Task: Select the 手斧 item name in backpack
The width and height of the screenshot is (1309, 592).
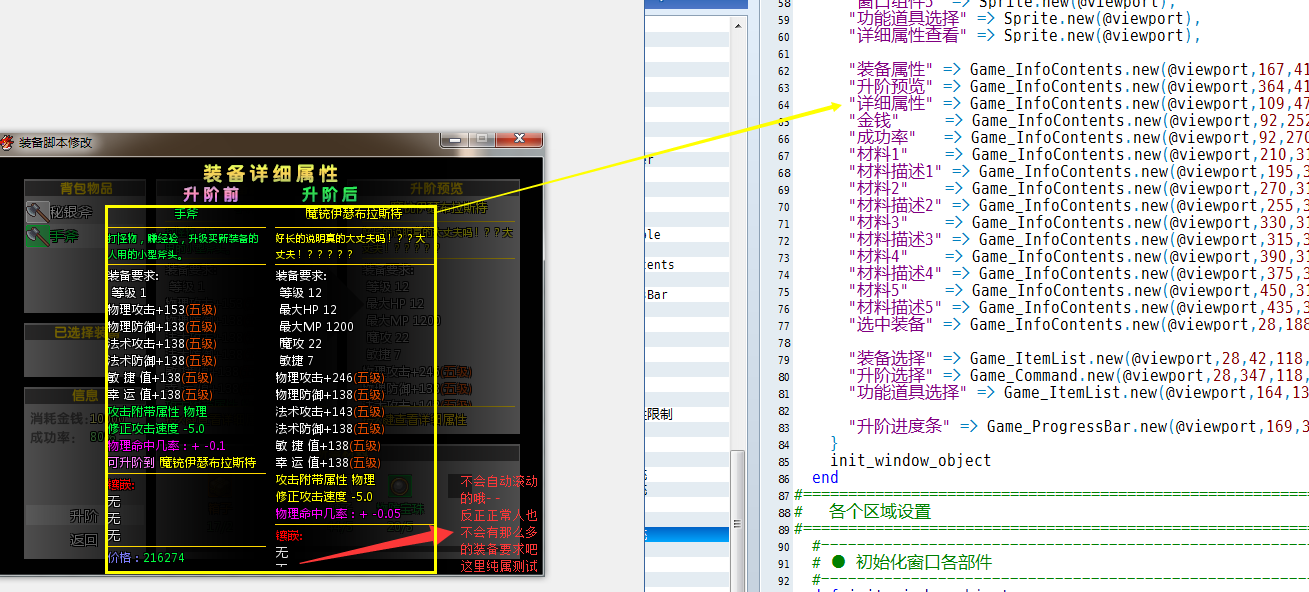Action: pos(65,237)
